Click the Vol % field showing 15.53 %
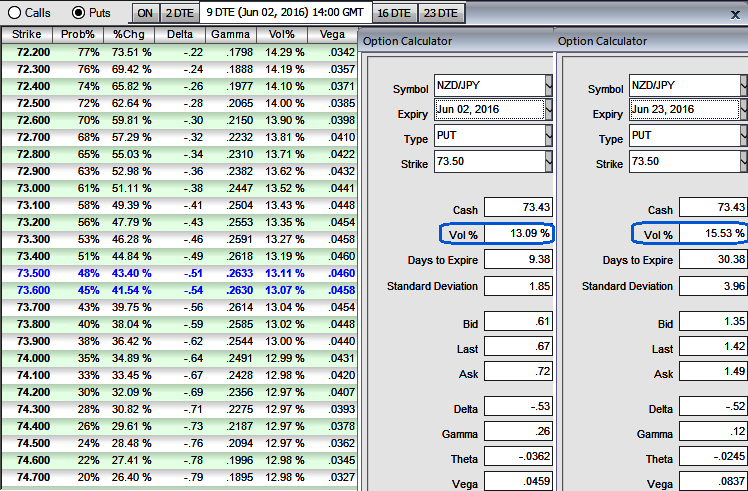Viewport: 748px width, 491px height. click(713, 234)
